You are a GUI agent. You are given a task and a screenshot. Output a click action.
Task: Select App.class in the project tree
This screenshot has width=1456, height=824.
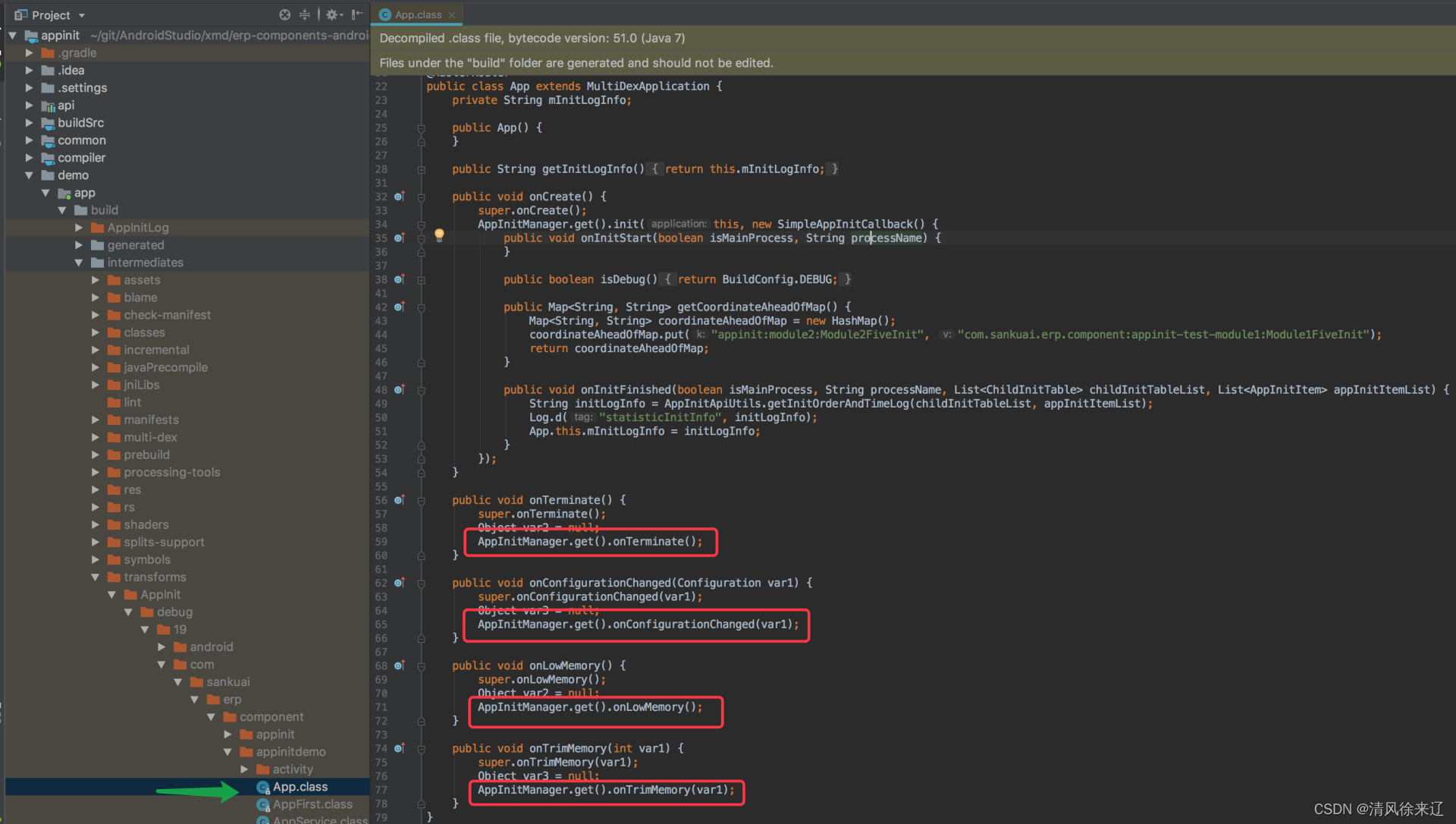tap(300, 787)
